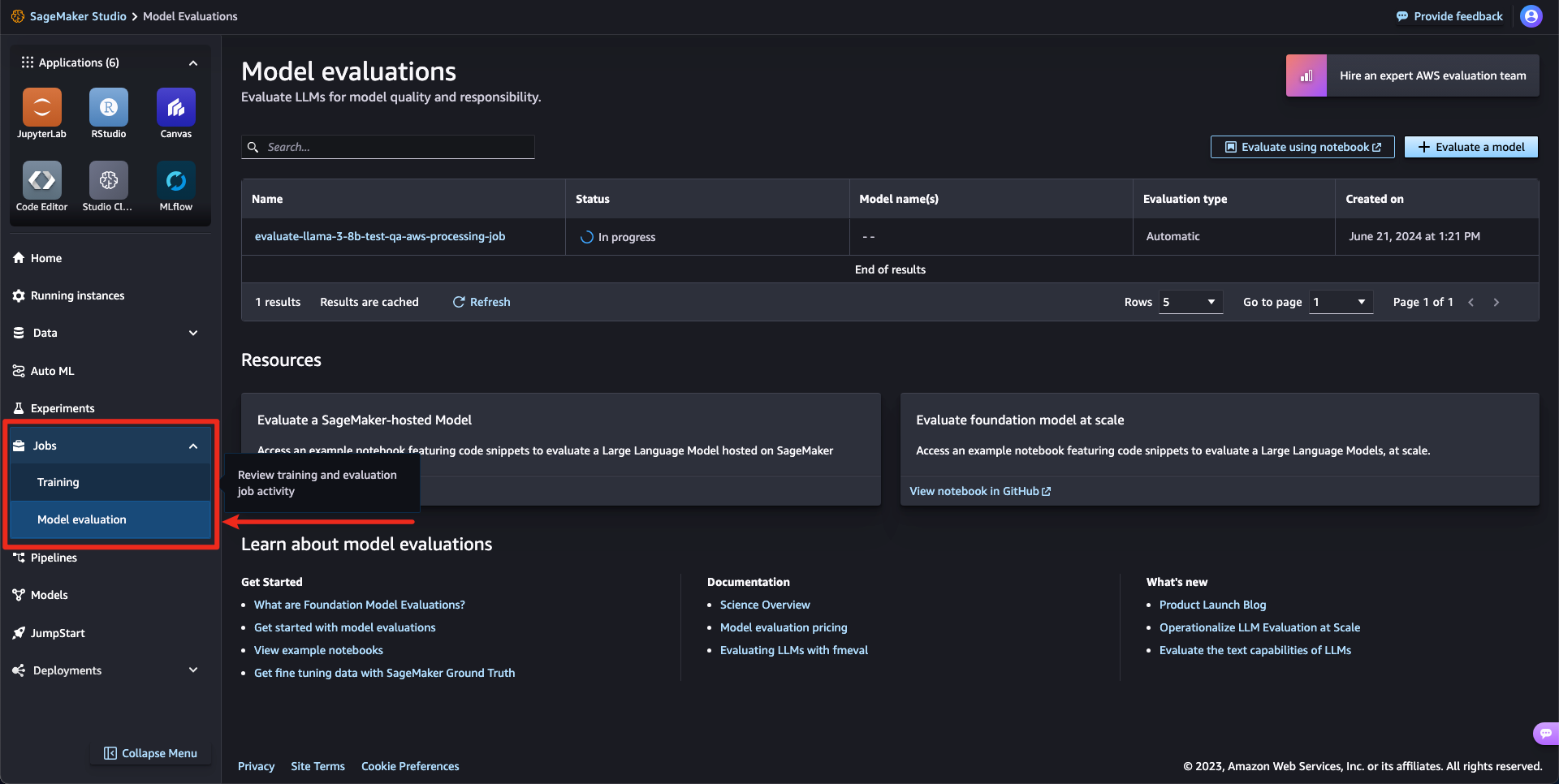Click Evaluate using notebook button
The height and width of the screenshot is (784, 1559).
tap(1302, 147)
